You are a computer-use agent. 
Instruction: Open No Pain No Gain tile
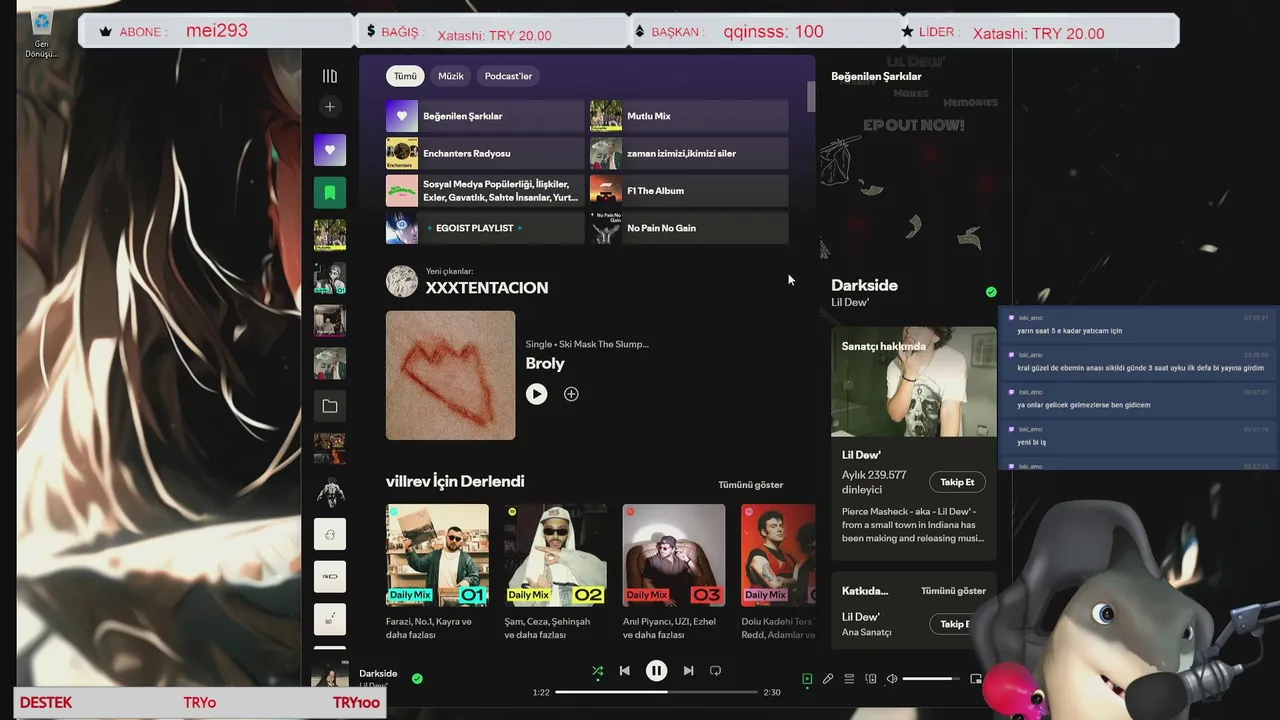[x=689, y=228]
